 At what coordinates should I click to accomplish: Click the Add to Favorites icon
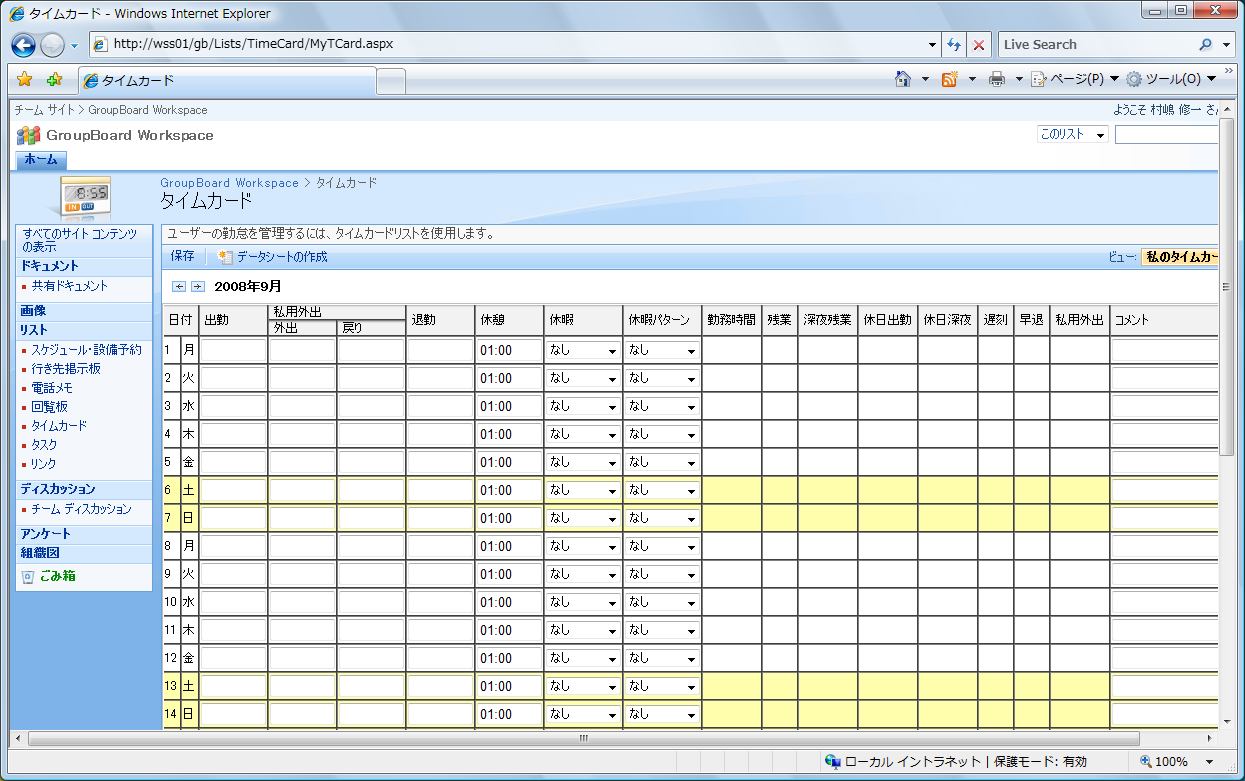[54, 80]
